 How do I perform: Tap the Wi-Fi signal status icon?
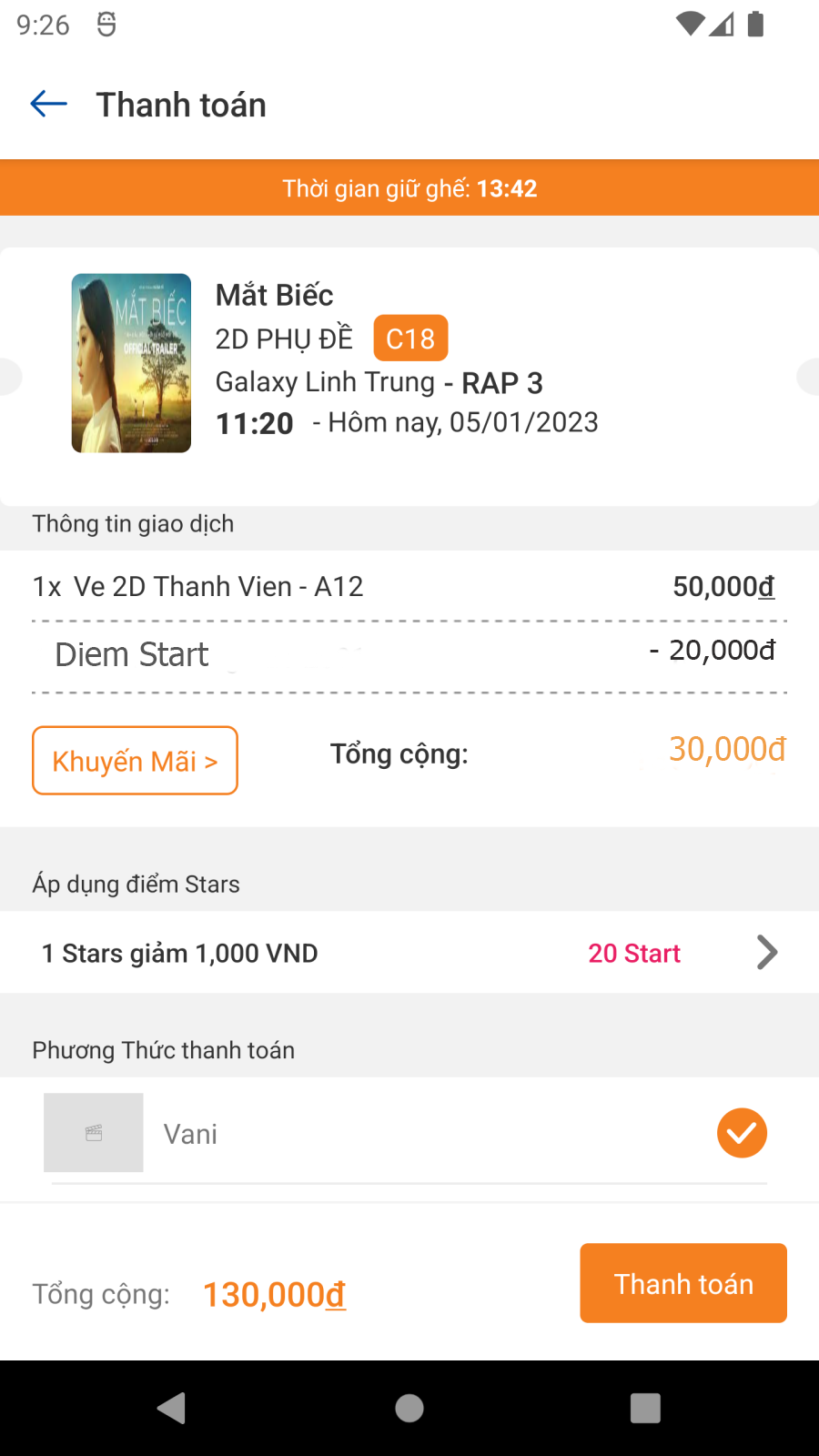coord(691,25)
